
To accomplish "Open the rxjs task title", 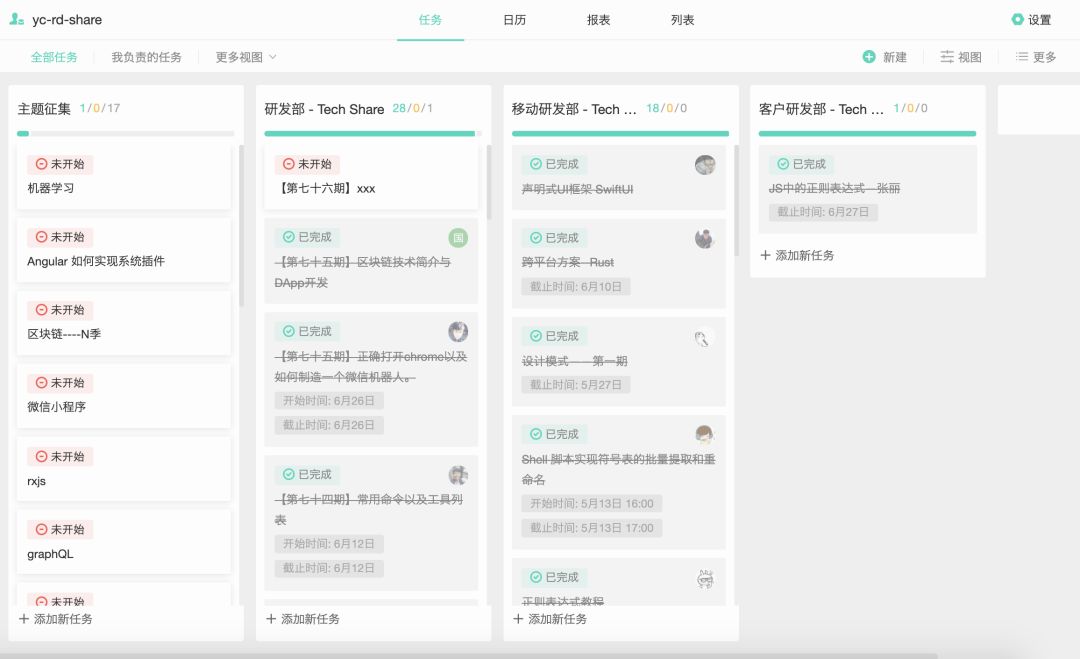I will coord(37,481).
